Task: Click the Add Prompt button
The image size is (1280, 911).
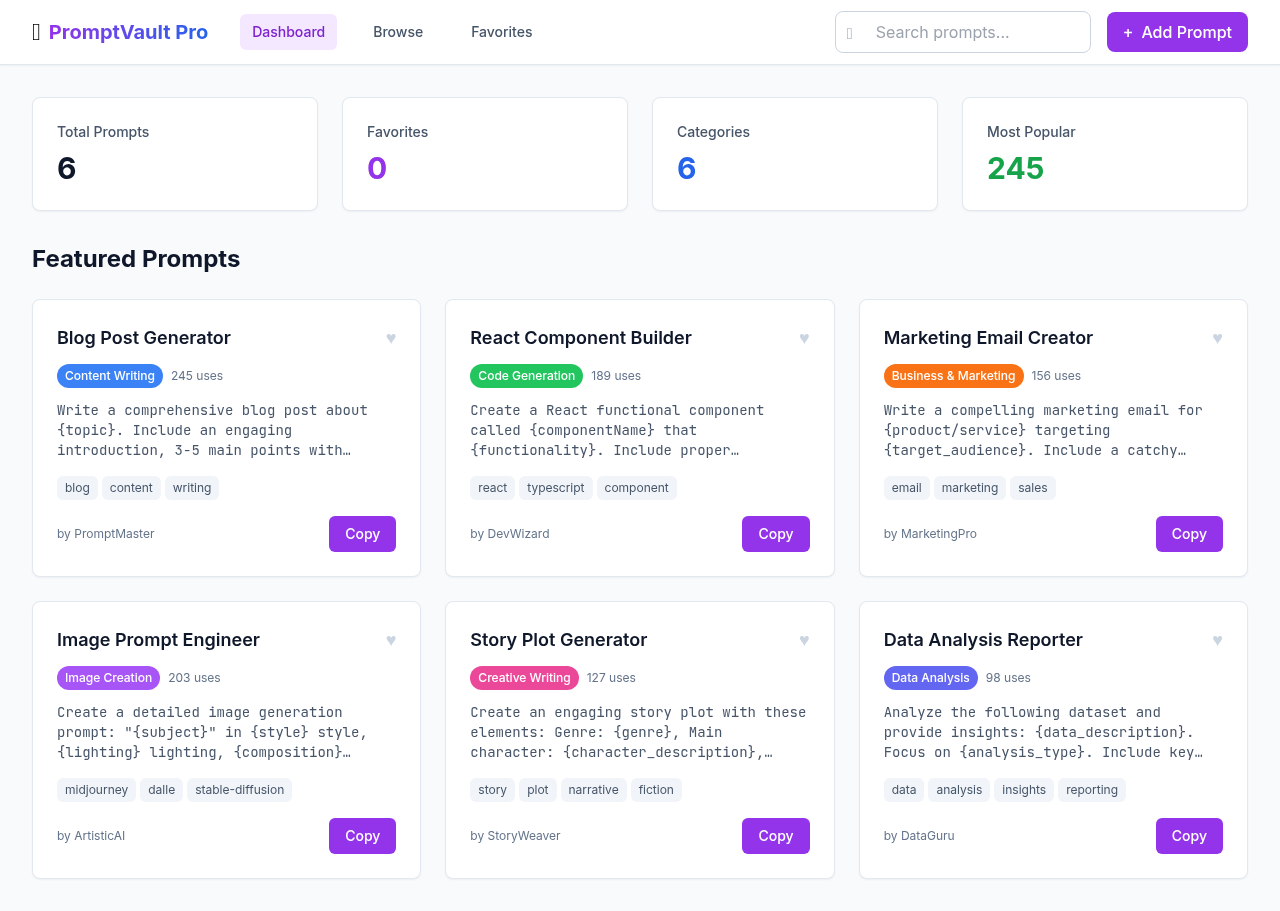Action: [1176, 32]
